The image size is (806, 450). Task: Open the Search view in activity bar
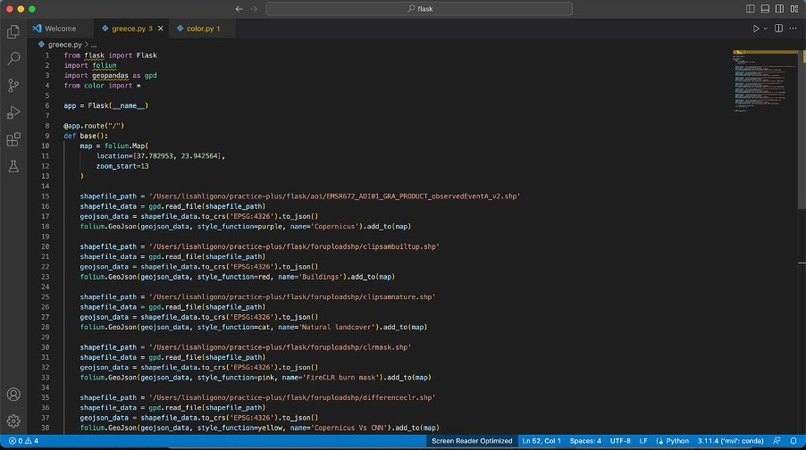(13, 59)
